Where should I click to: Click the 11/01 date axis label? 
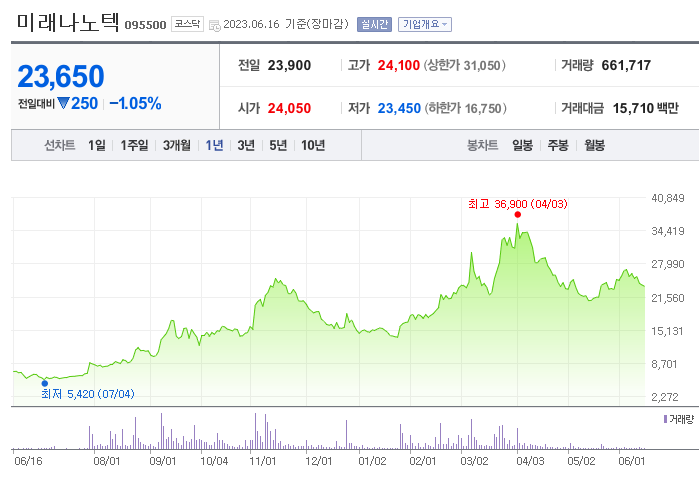click(263, 461)
